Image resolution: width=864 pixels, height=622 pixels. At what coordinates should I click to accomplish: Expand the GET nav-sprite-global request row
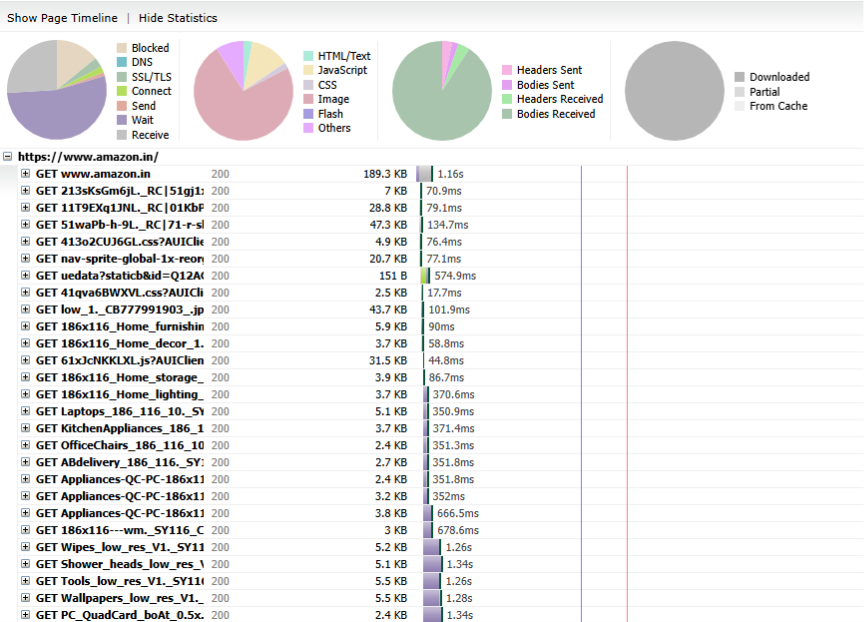tap(25, 259)
